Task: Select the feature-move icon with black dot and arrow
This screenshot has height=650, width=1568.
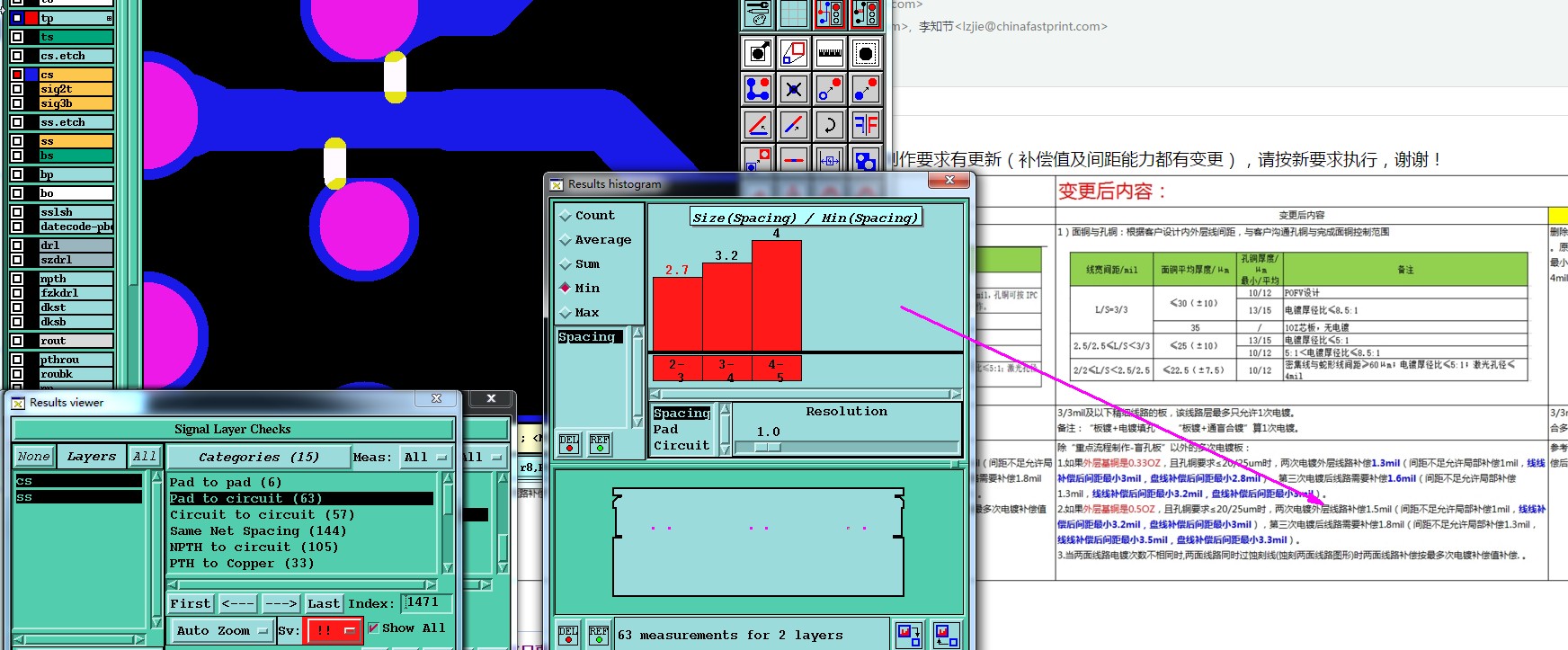Action: click(758, 53)
